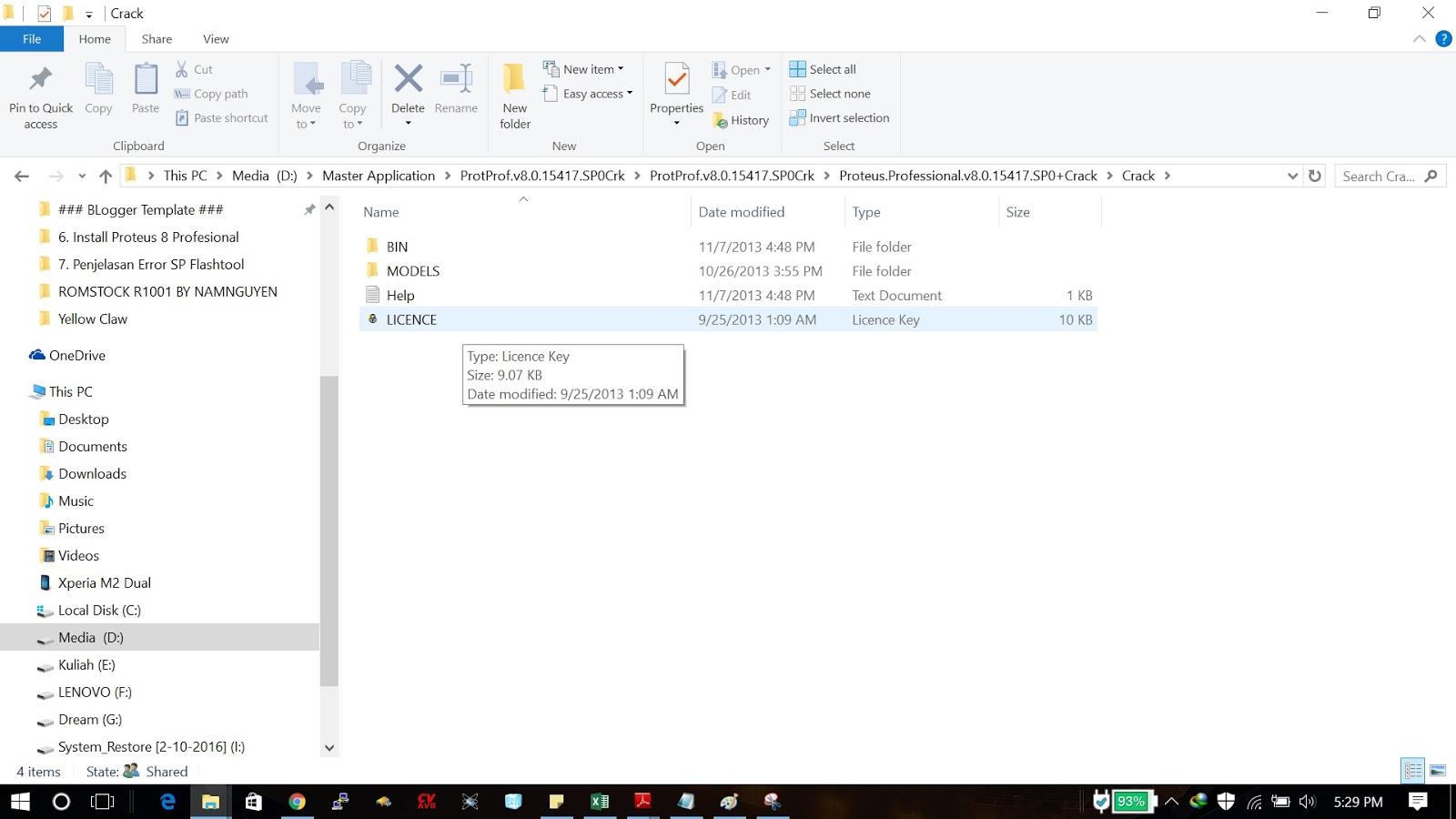Collapse the ribbon with the chevron
The height and width of the screenshot is (819, 1456).
1419,39
